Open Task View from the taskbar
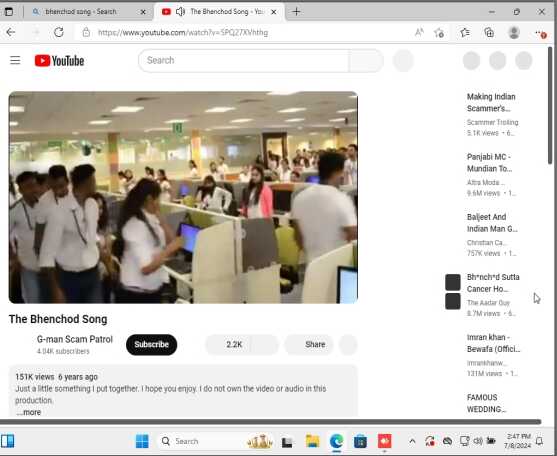557x456 pixels. click(287, 442)
